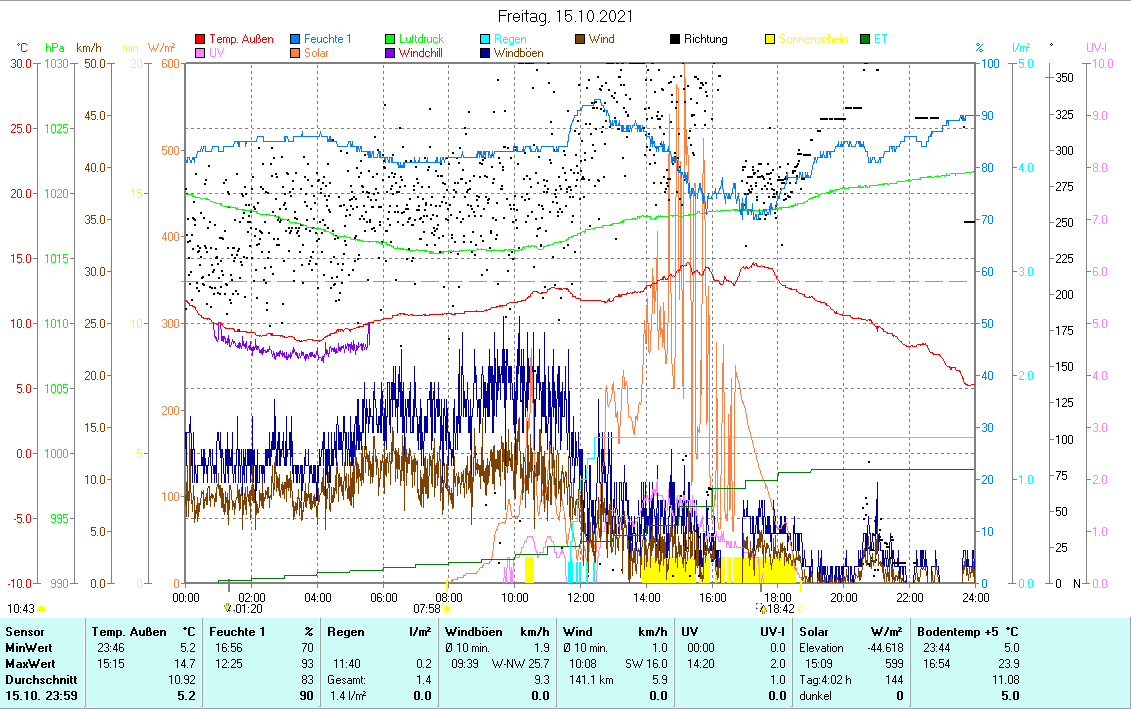The image size is (1131, 709).
Task: Click the Temp. Außen table column header
Action: [137, 632]
